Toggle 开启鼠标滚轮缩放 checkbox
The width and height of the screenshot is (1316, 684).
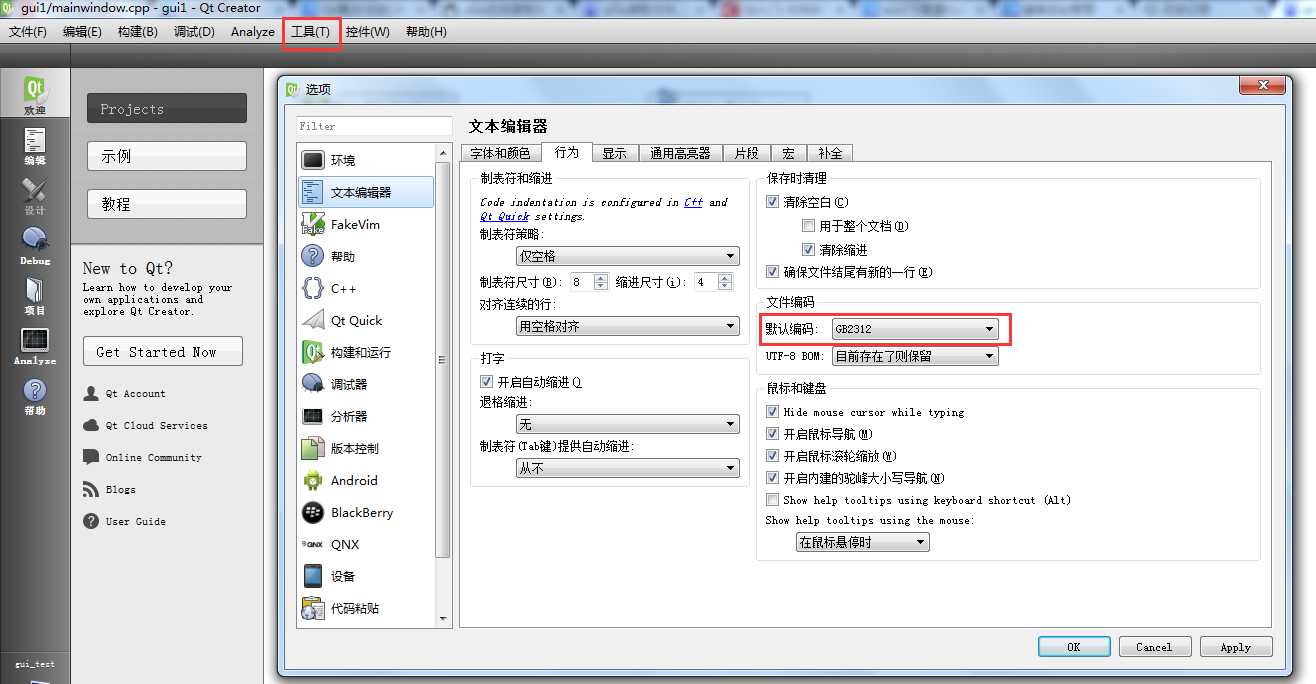click(x=772, y=456)
